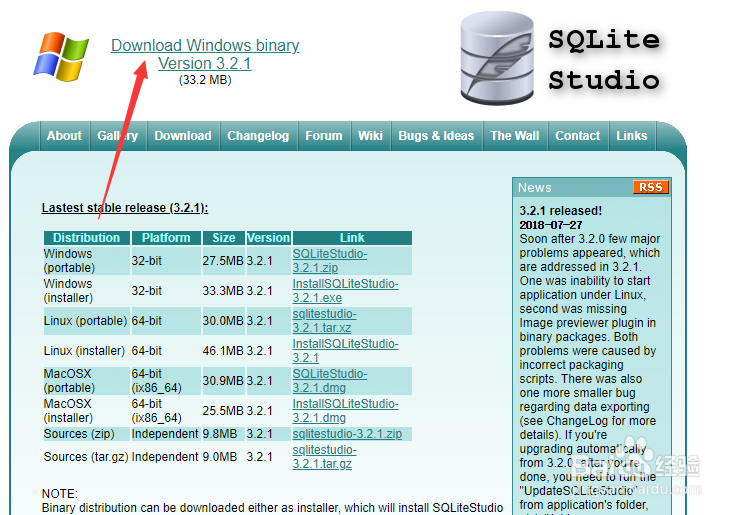
Task: Click the News panel heading
Action: (x=535, y=188)
